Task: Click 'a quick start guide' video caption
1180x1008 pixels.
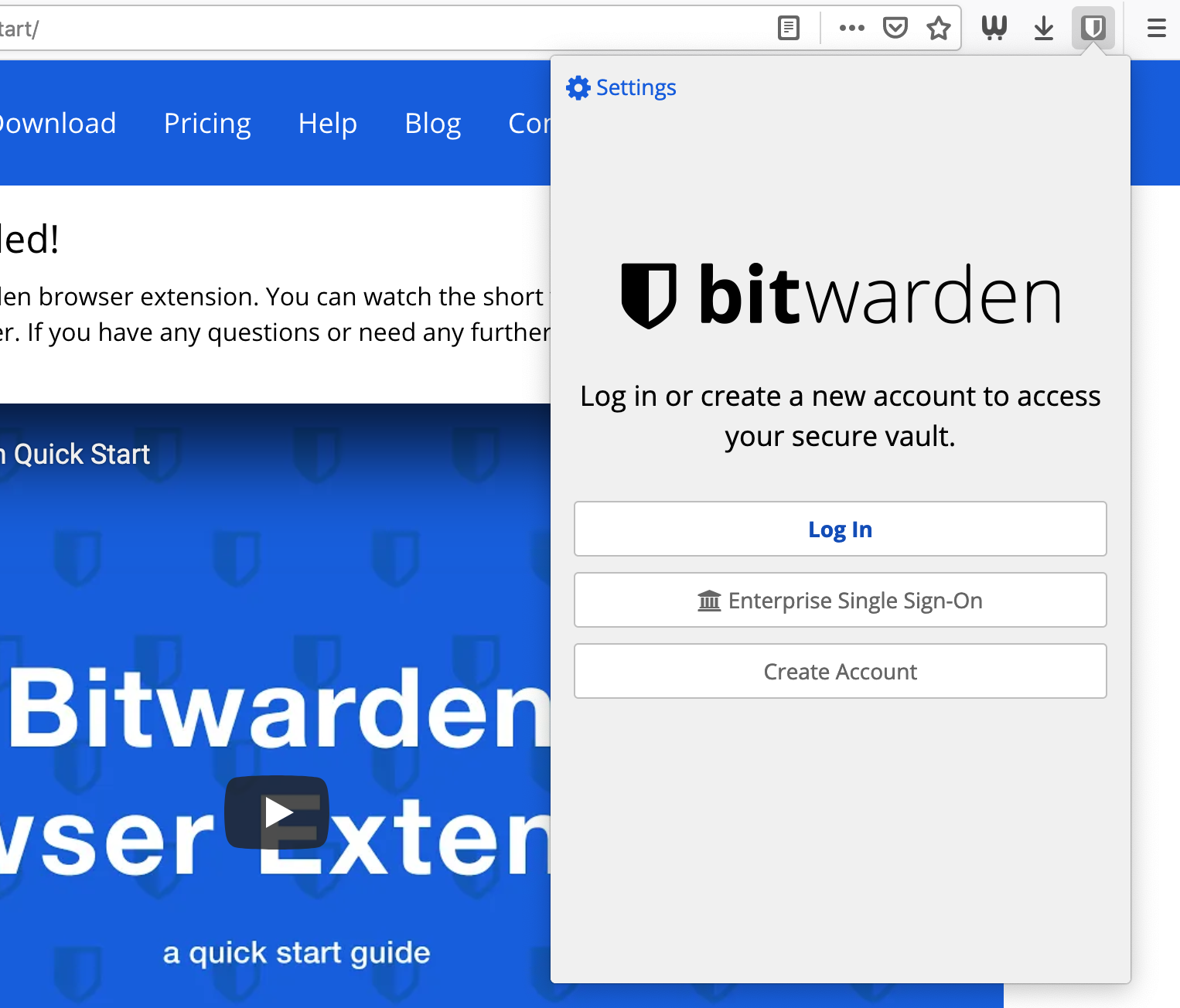Action: (297, 953)
